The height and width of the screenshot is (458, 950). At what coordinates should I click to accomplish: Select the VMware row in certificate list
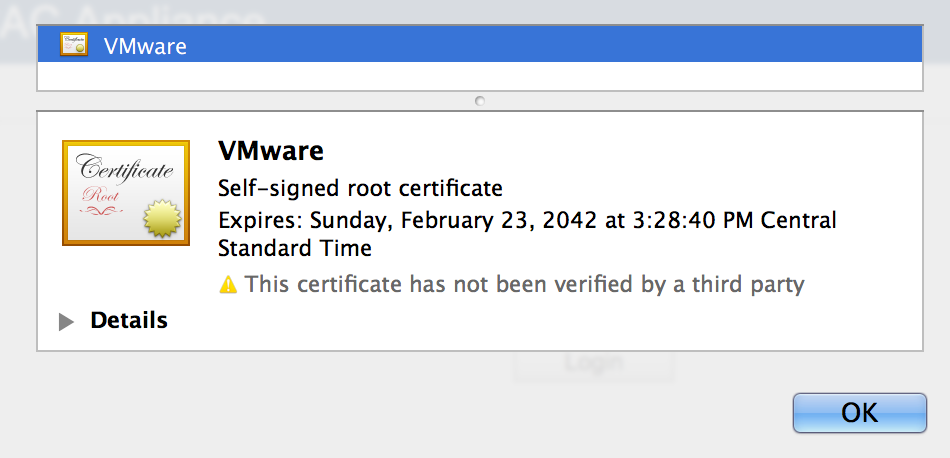click(145, 46)
